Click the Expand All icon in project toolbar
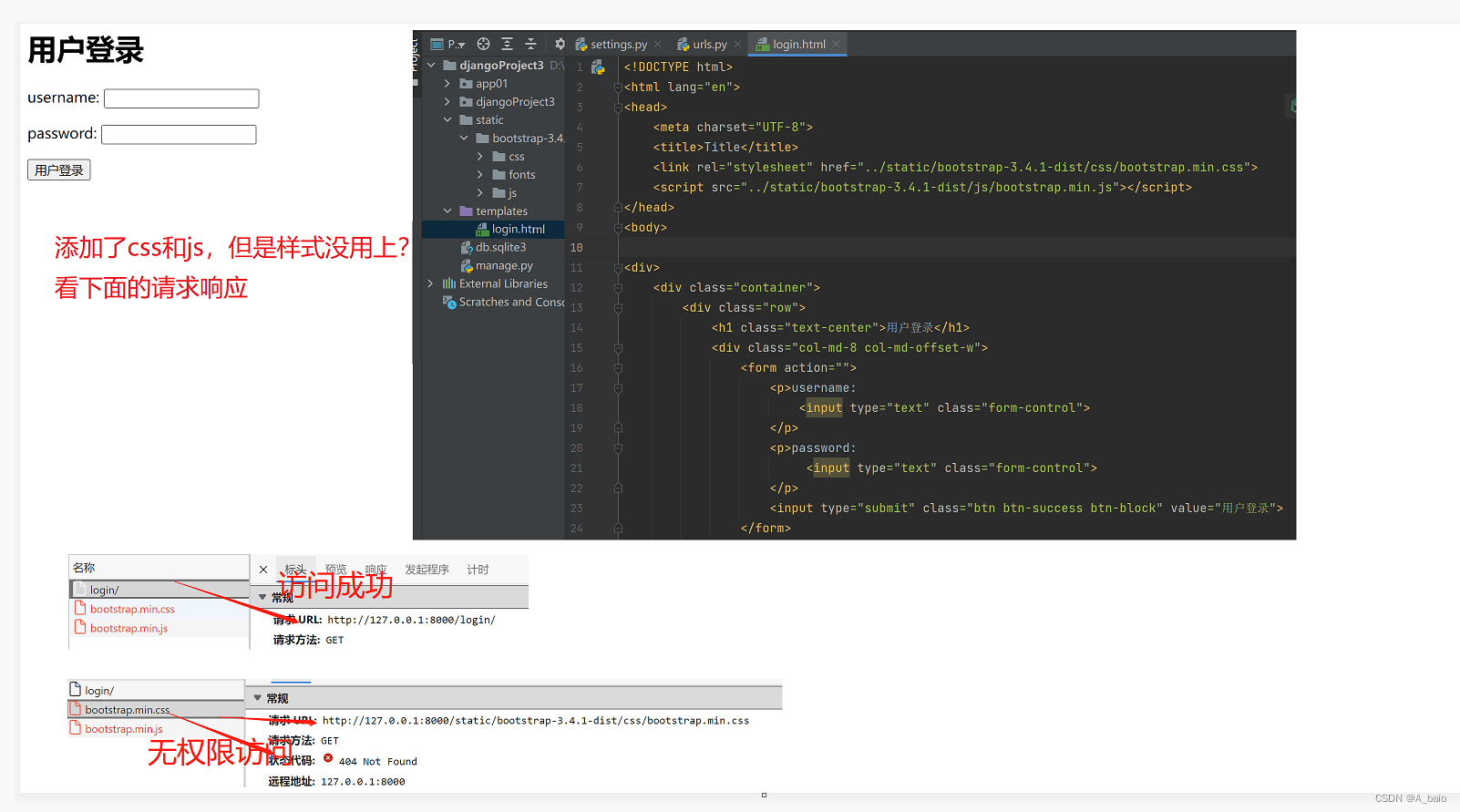 (x=507, y=44)
